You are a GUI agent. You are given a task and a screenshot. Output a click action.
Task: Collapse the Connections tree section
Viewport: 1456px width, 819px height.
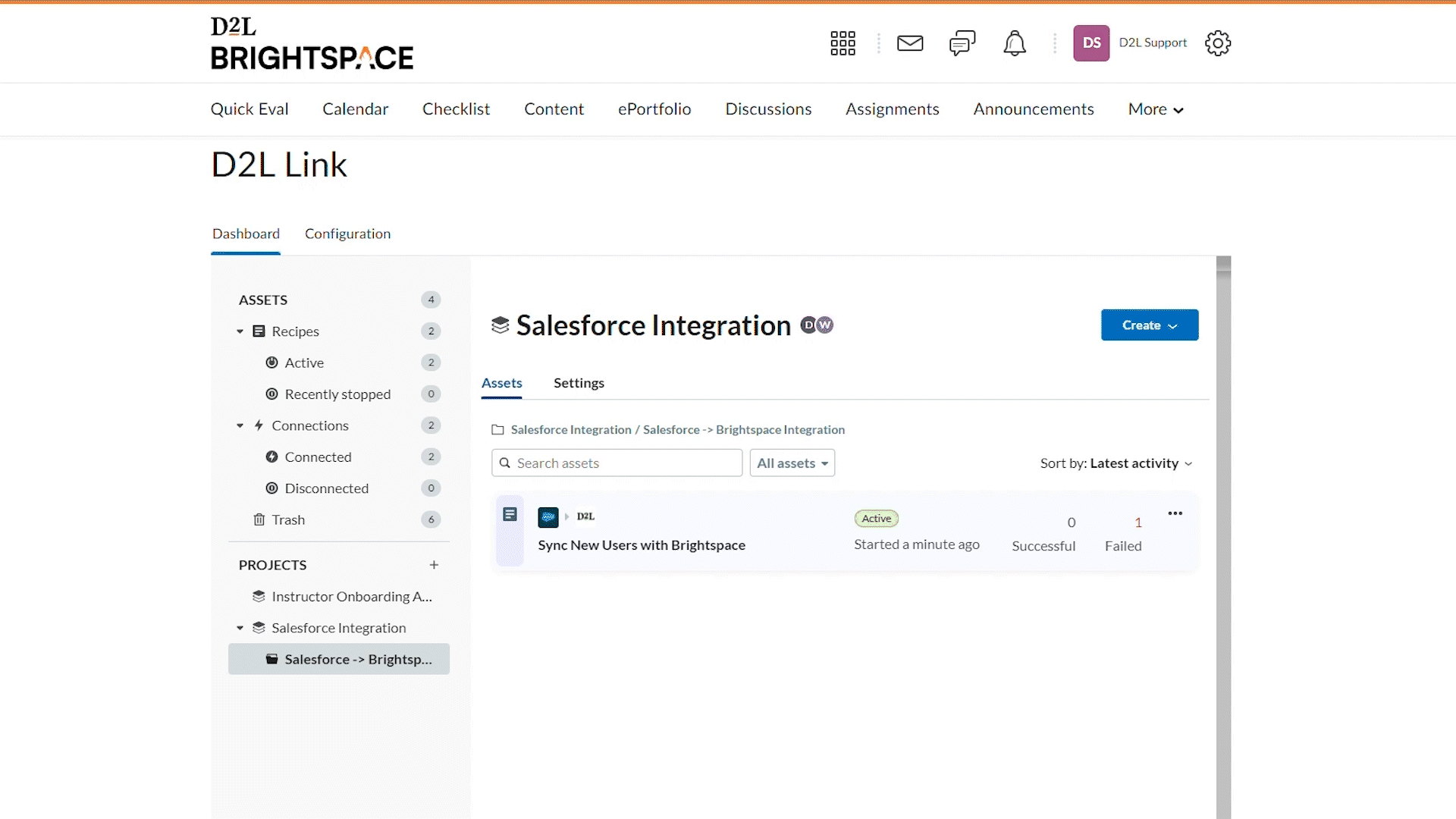(x=240, y=425)
